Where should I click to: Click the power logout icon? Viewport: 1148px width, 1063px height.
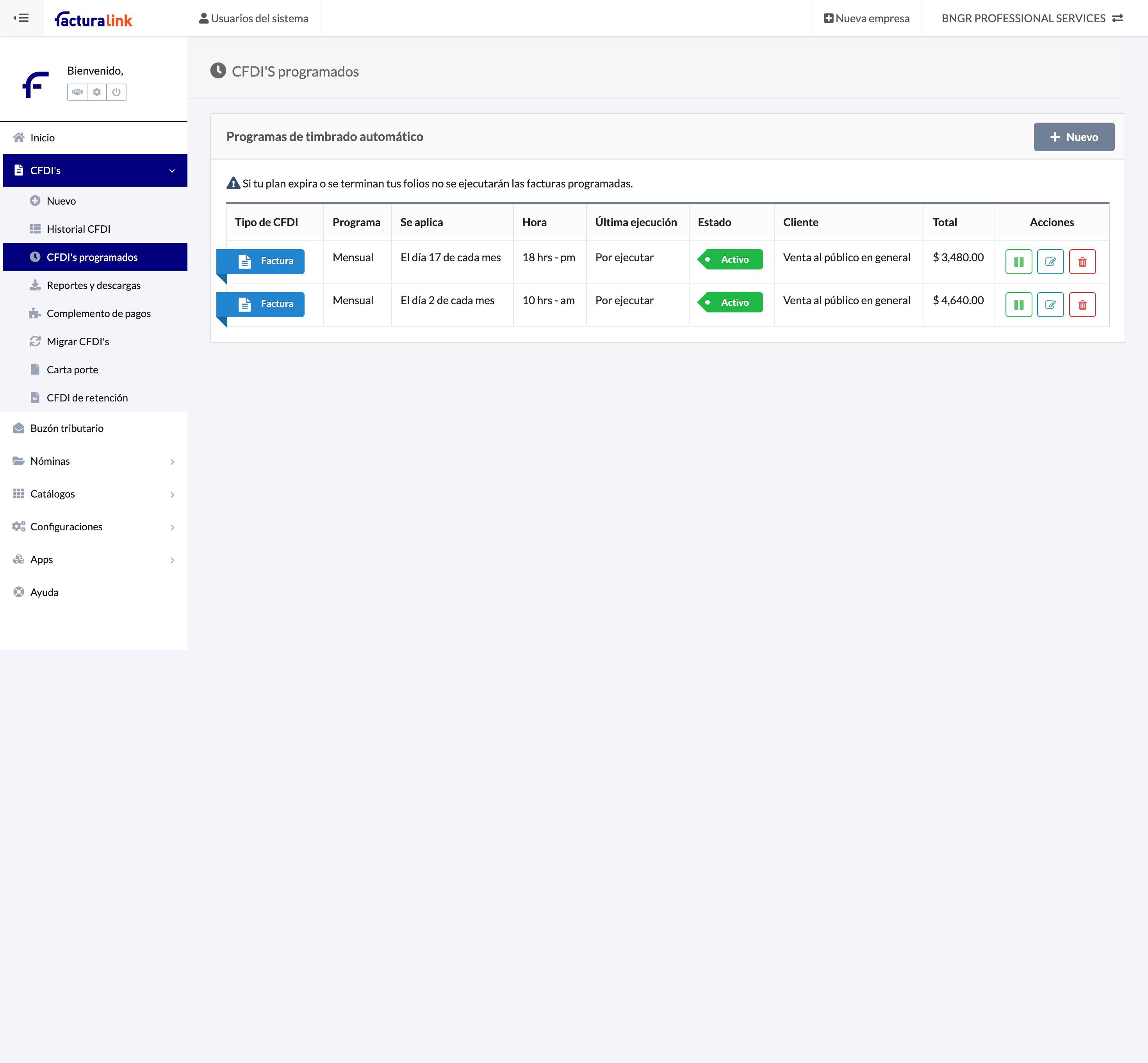pyautogui.click(x=116, y=92)
